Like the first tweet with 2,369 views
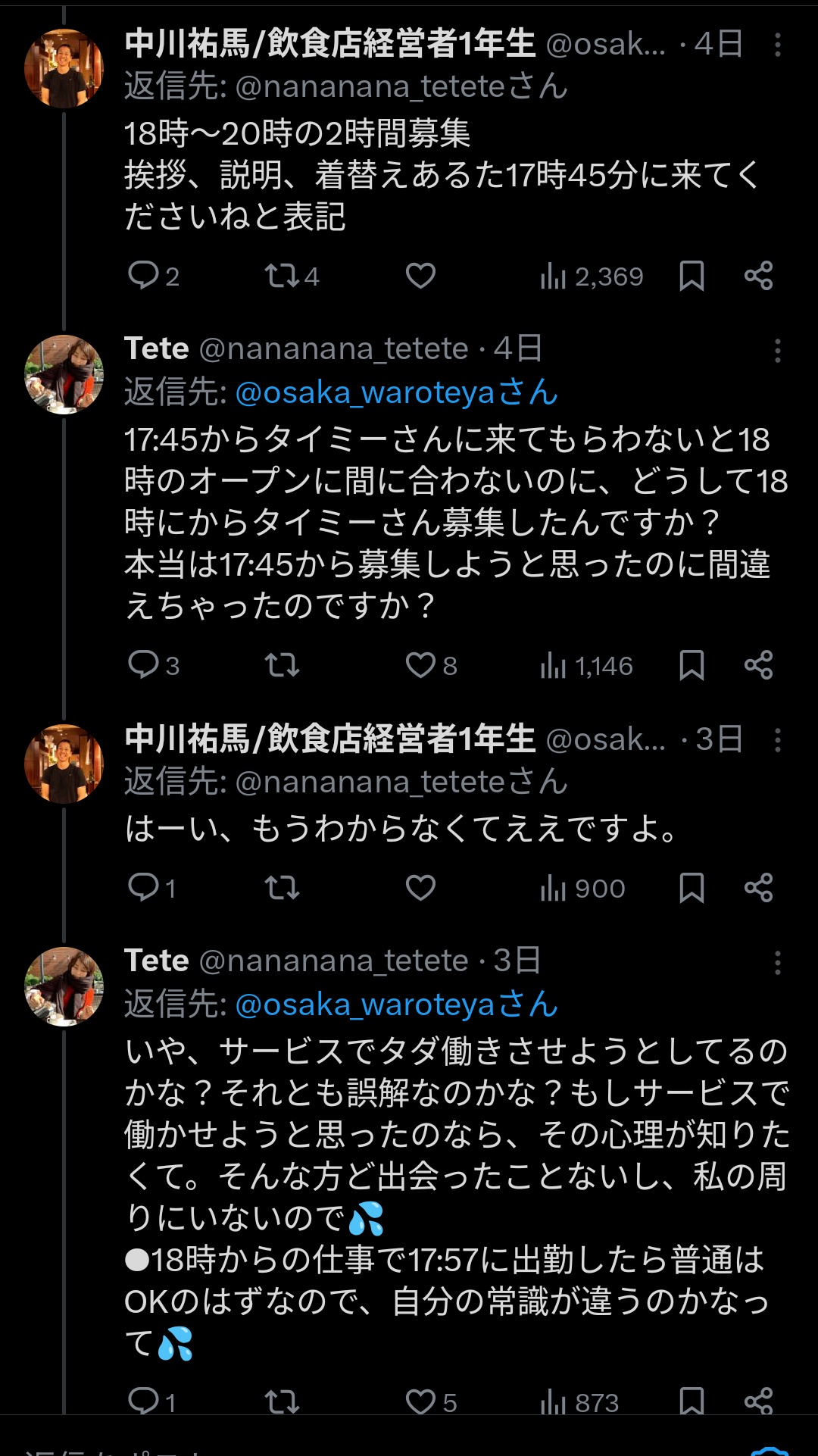The image size is (818, 1456). (420, 276)
